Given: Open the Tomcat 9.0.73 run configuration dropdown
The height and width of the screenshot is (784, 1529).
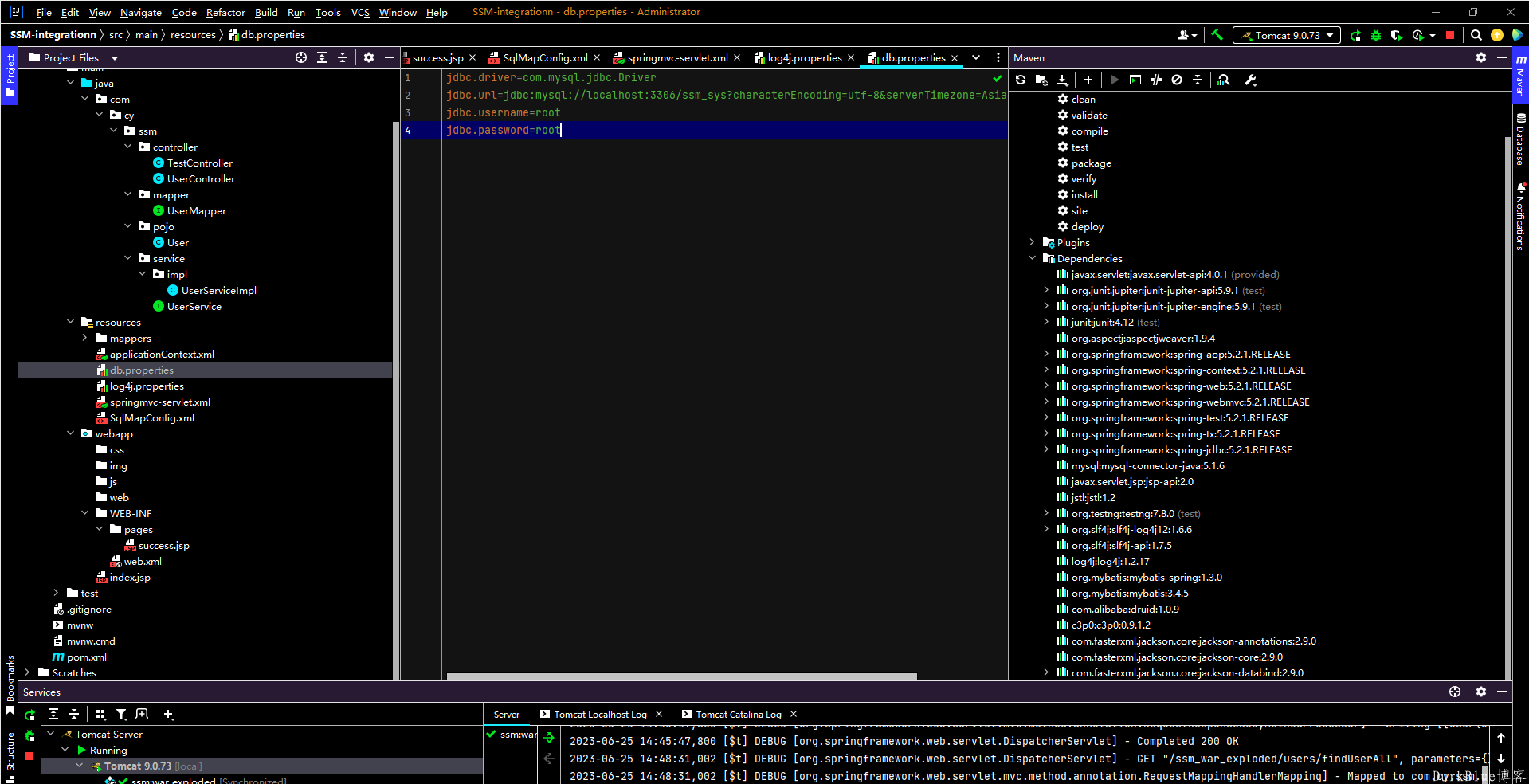Looking at the screenshot, I should tap(1287, 35).
